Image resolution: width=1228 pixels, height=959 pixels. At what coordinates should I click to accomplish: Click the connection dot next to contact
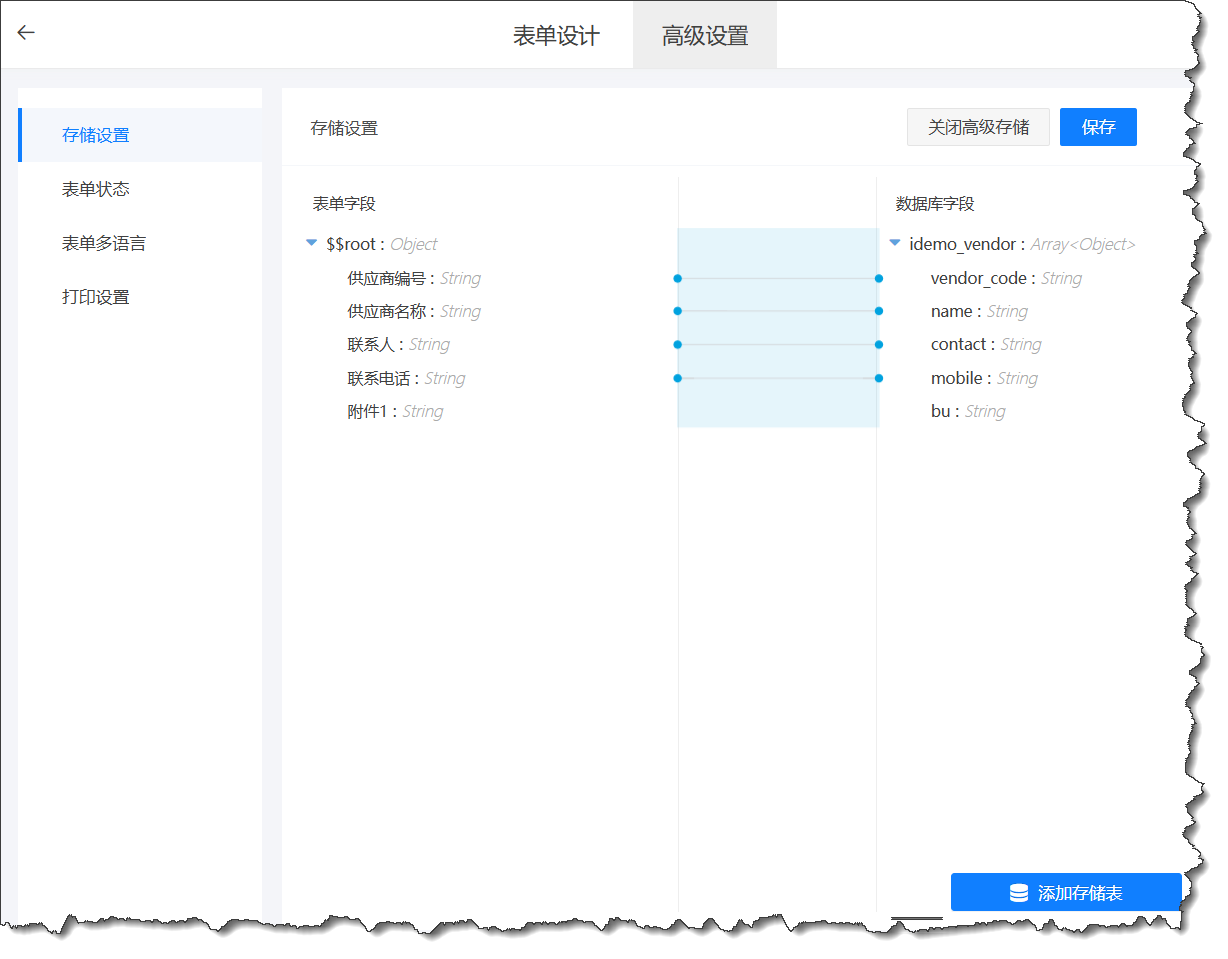pos(879,344)
